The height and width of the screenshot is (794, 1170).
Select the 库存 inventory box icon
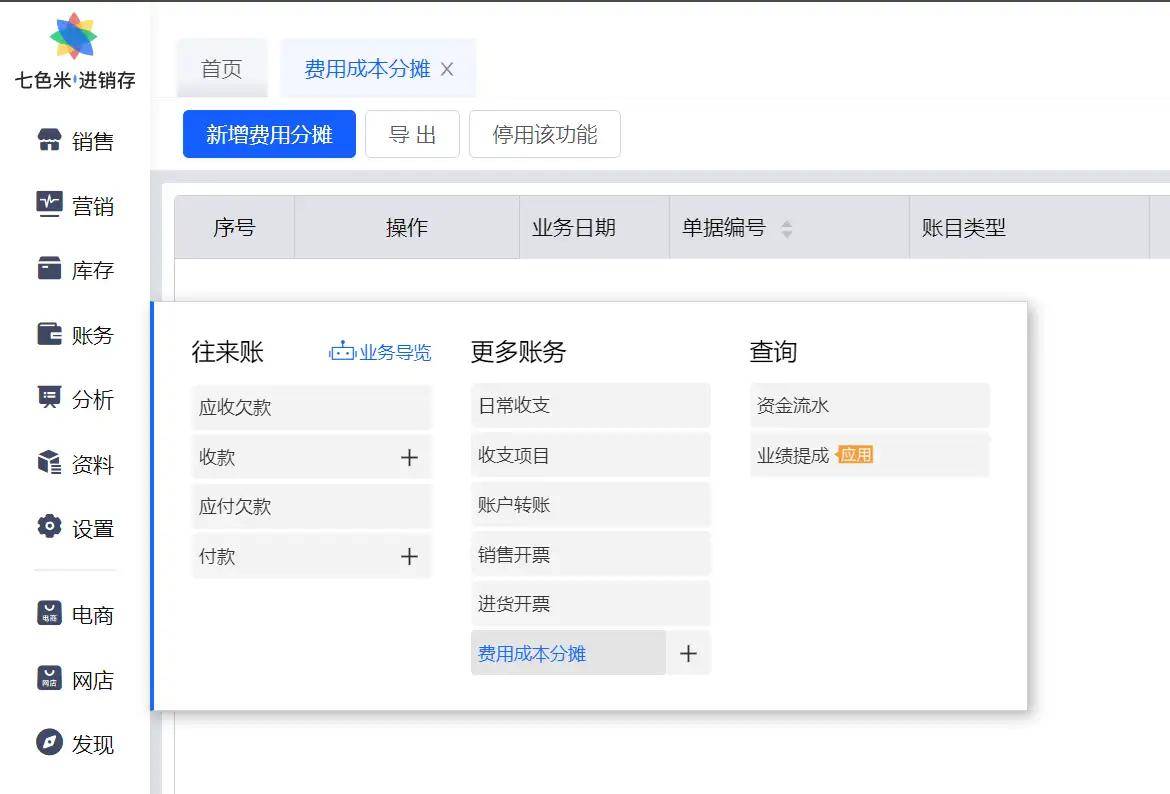(x=49, y=269)
